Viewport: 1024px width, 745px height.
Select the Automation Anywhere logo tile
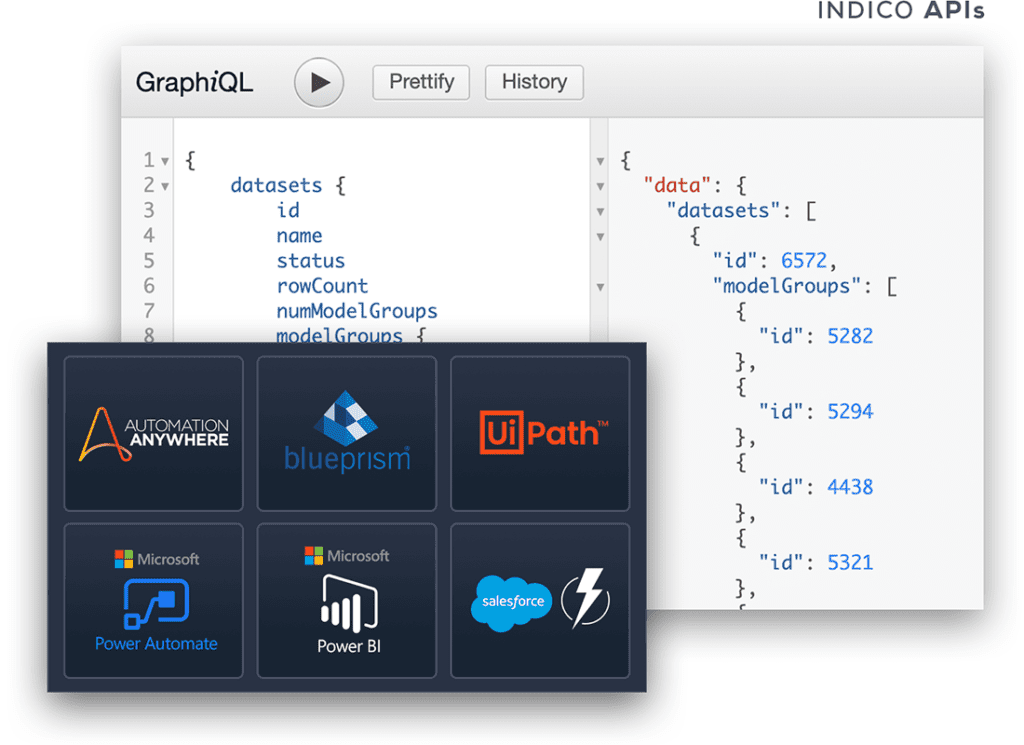(x=154, y=433)
